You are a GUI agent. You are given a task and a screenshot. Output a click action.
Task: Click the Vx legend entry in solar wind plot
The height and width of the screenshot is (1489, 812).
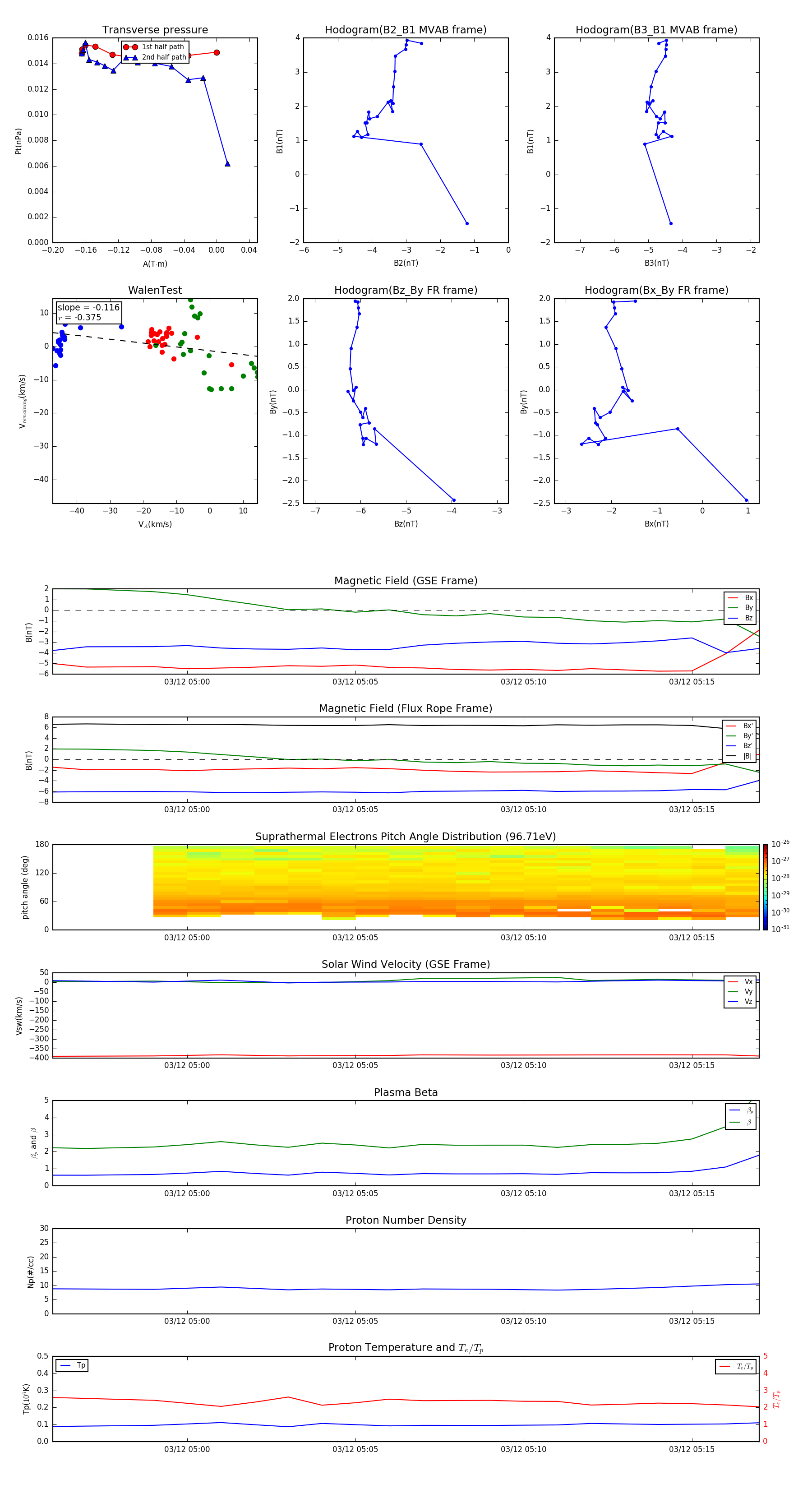click(740, 981)
